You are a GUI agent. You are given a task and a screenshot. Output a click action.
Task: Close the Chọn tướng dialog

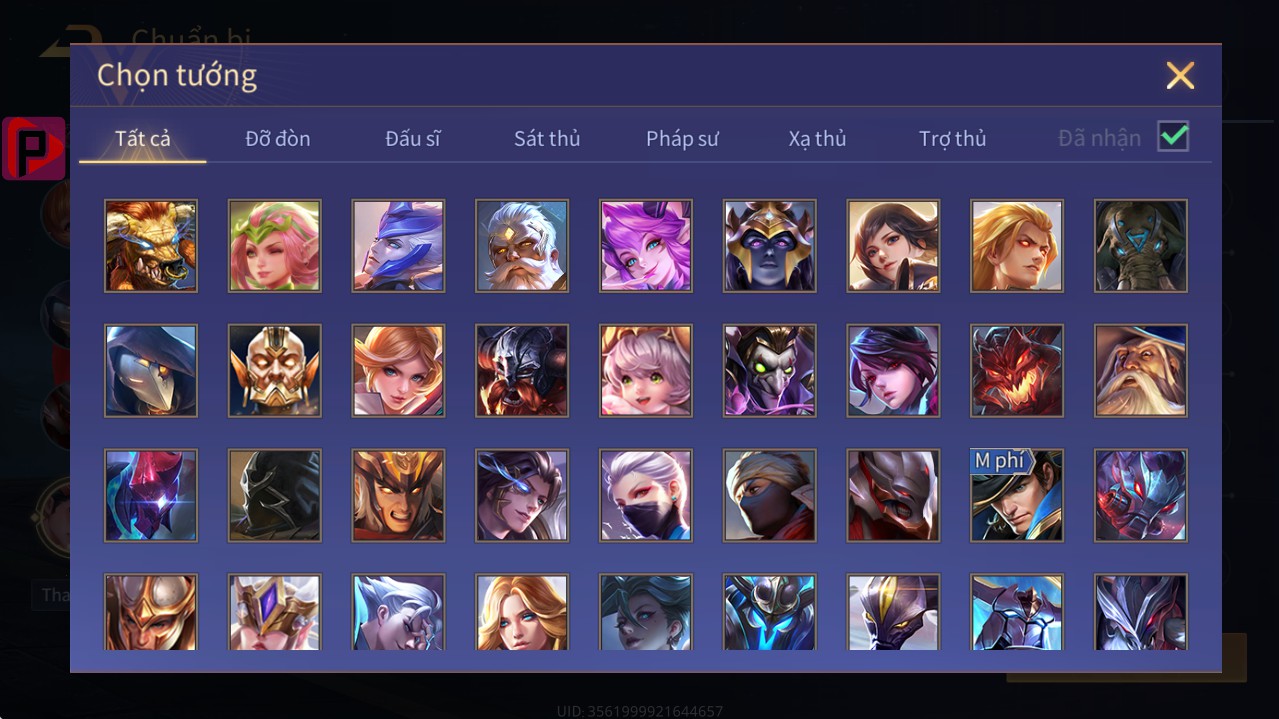click(x=1180, y=75)
